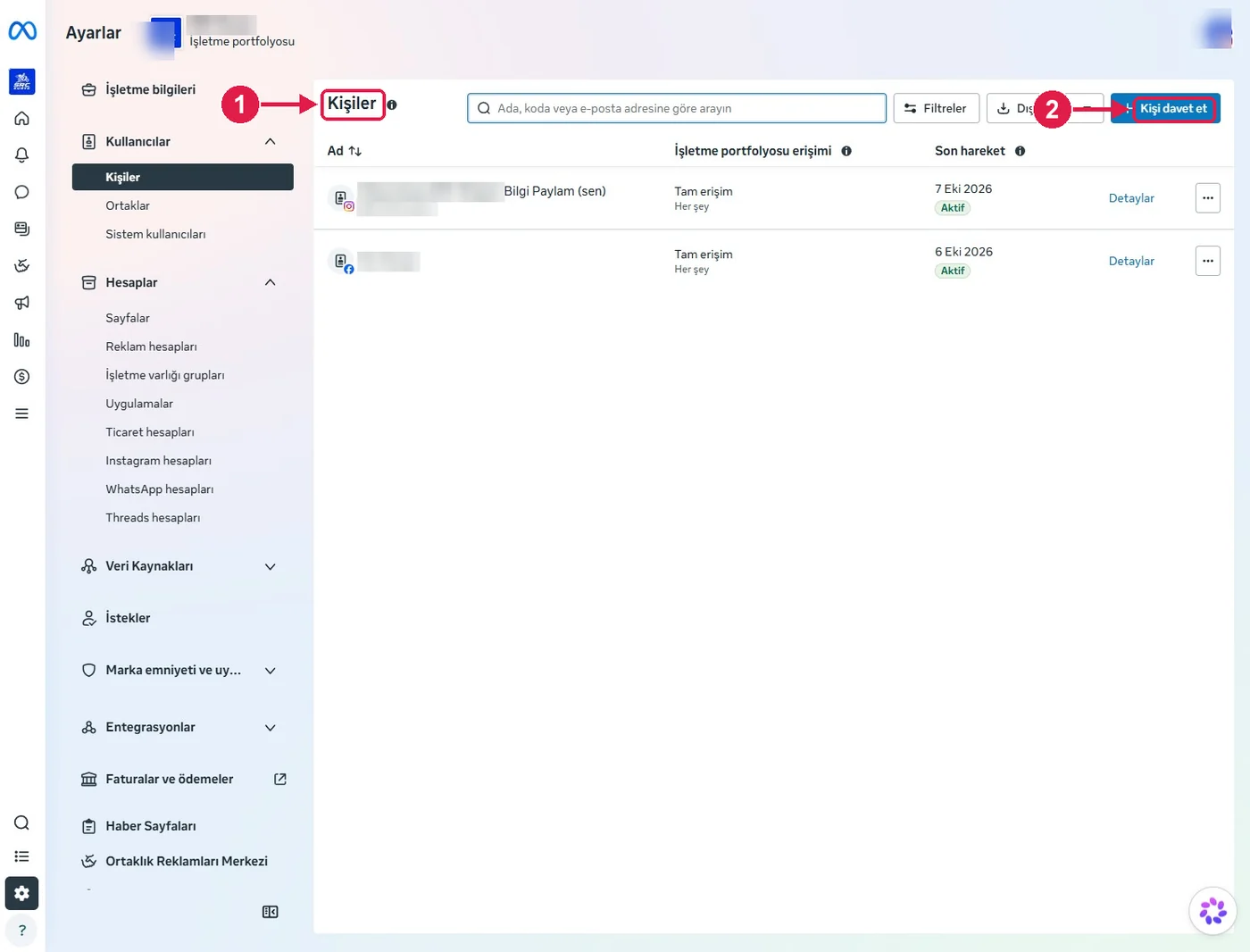Collapse the Kullanıcılar section
Image resolution: width=1250 pixels, height=952 pixels.
[271, 142]
